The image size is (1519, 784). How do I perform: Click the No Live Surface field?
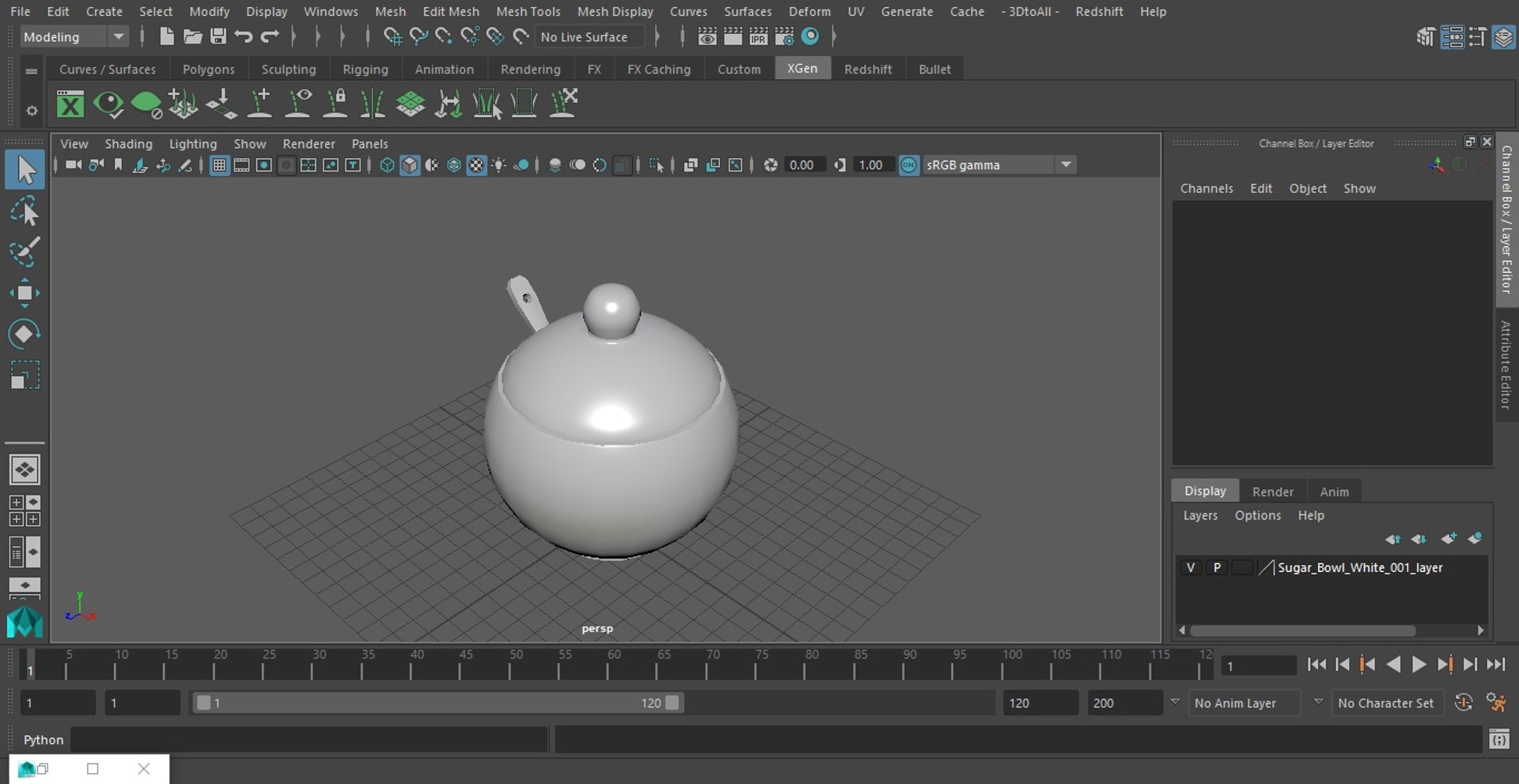(589, 36)
